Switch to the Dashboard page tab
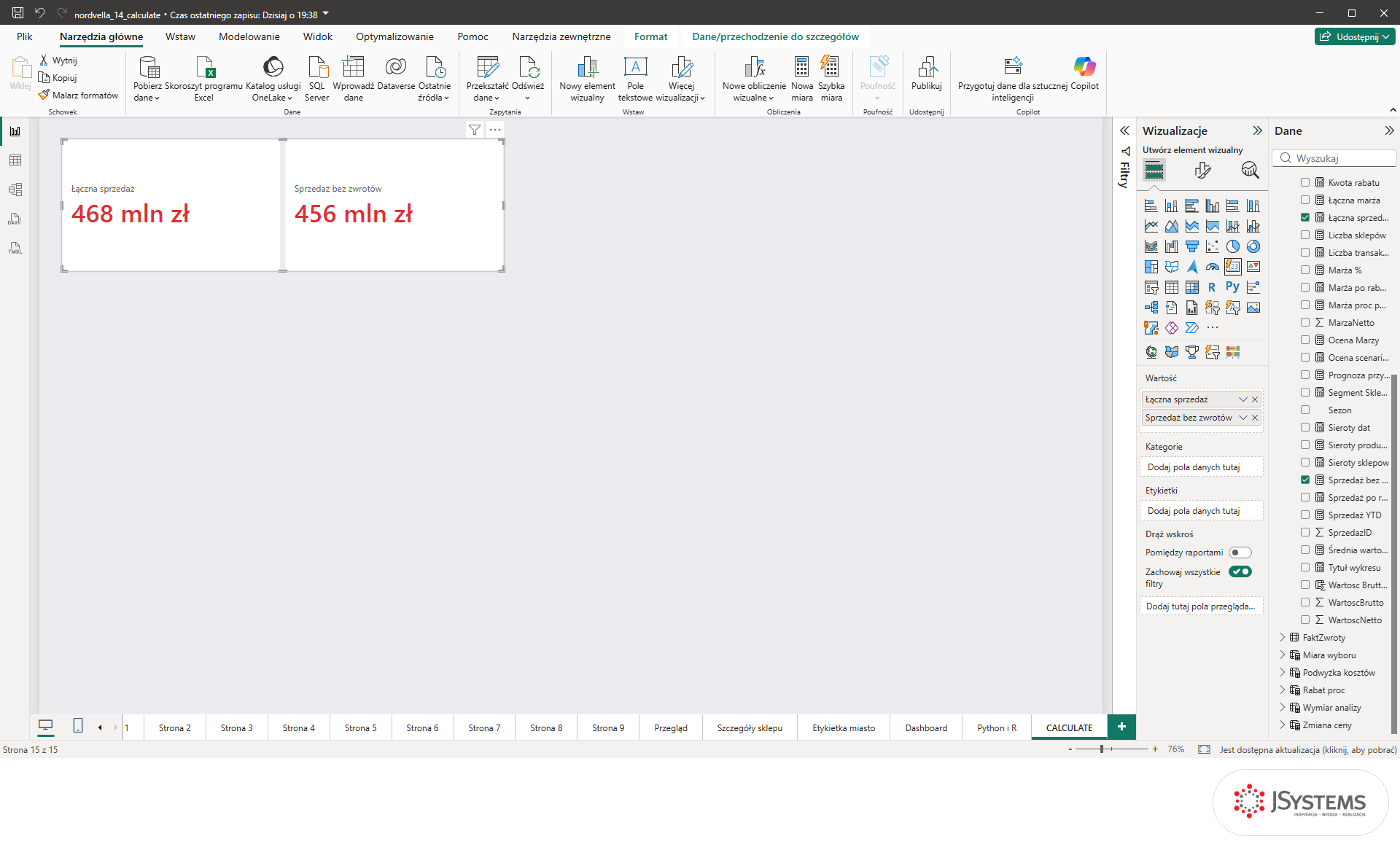 (x=926, y=728)
